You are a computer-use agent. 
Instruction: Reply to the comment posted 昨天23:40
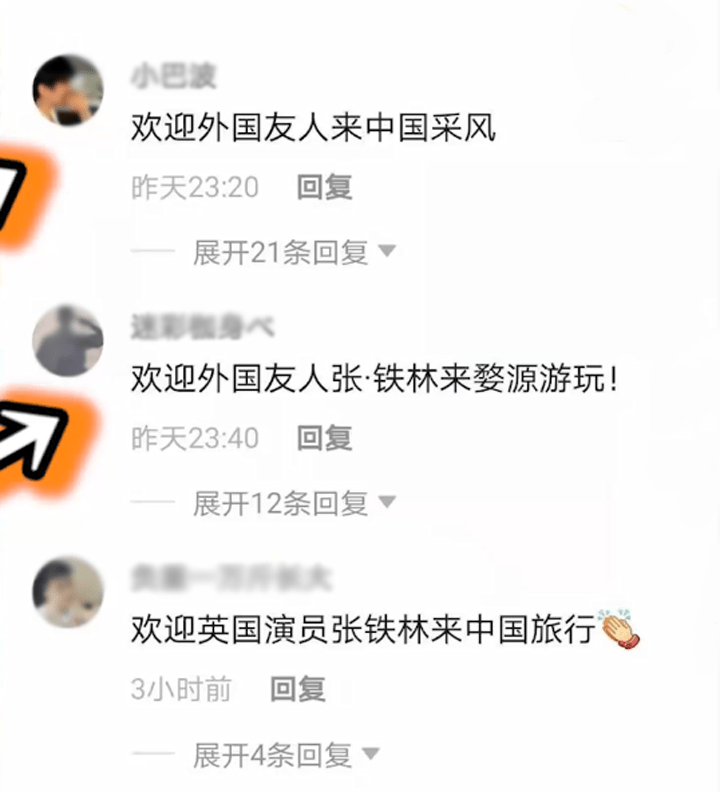(324, 438)
